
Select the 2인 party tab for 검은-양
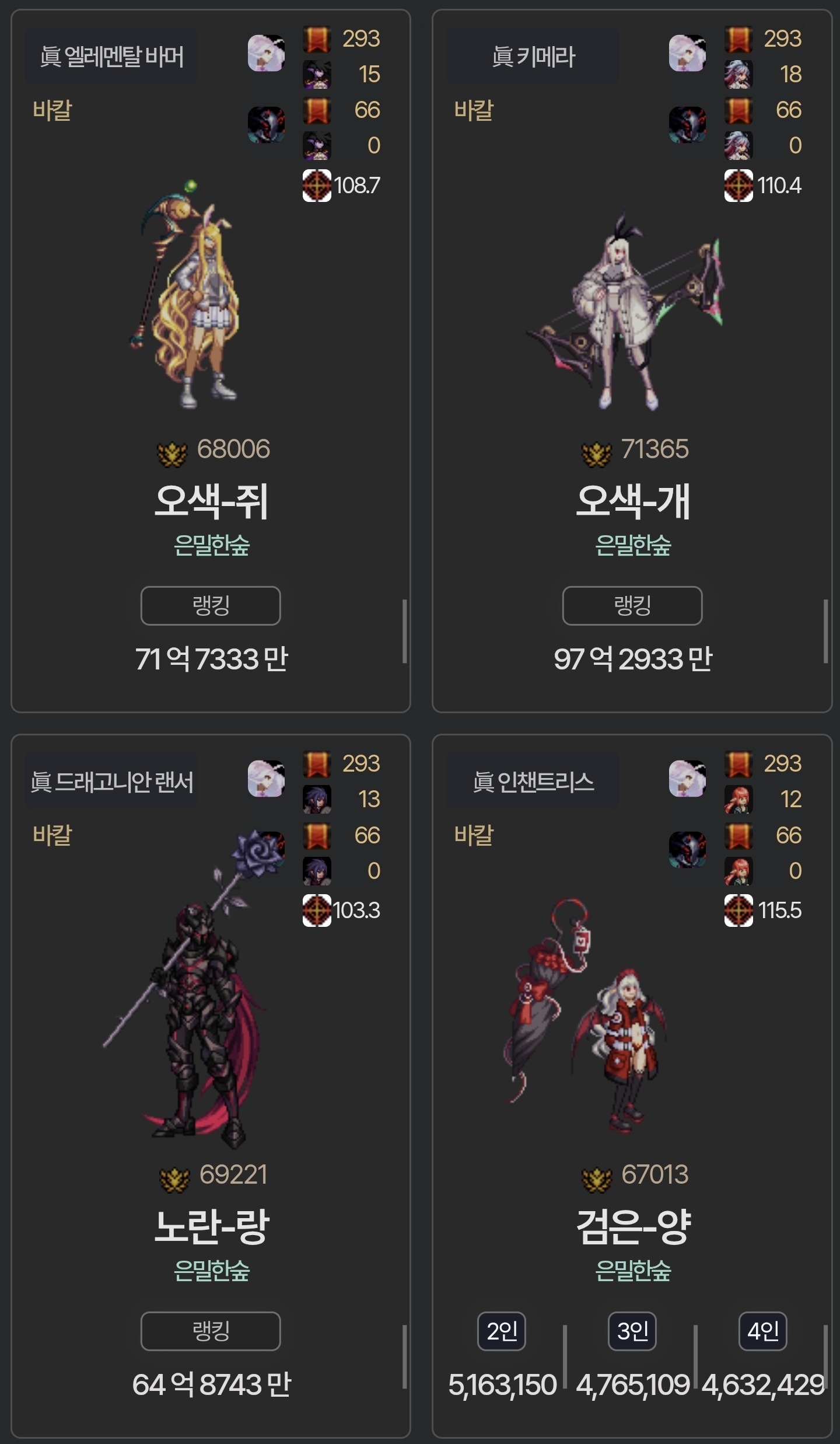(x=502, y=1331)
